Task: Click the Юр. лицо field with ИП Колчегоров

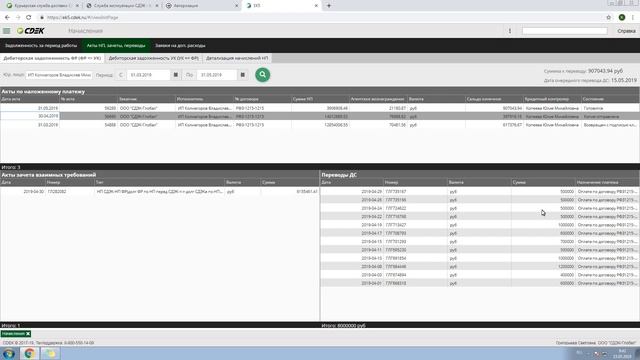Action: pyautogui.click(x=59, y=75)
